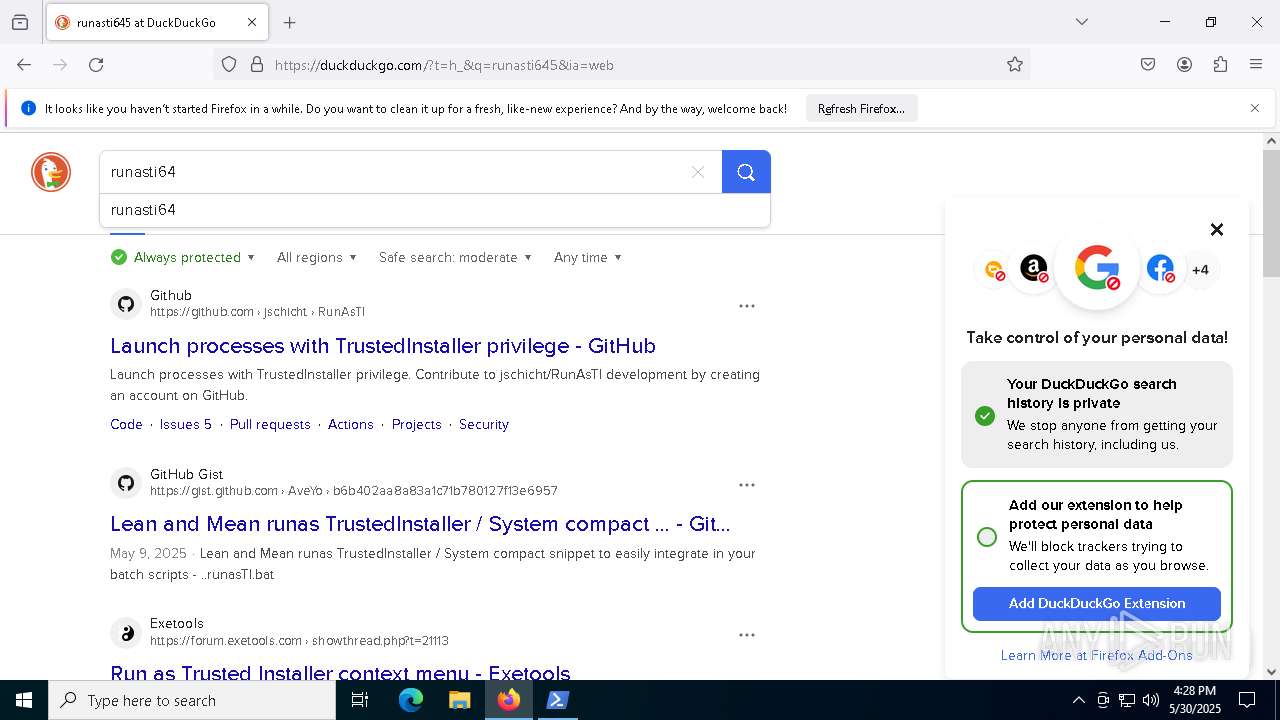Screen dimensions: 1280x720
Task: Open File Explorer from taskbar
Action: [x=460, y=700]
